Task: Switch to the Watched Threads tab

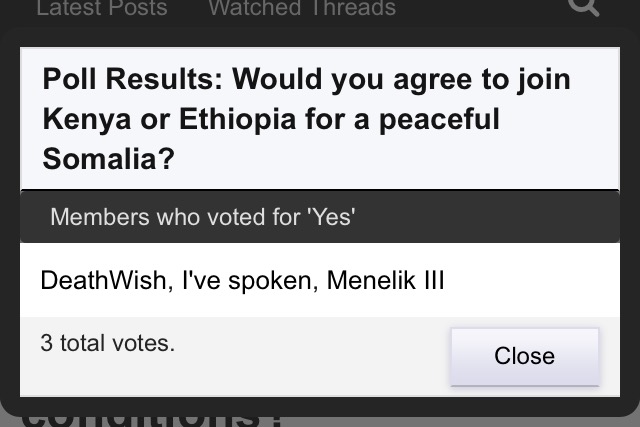Action: (301, 9)
